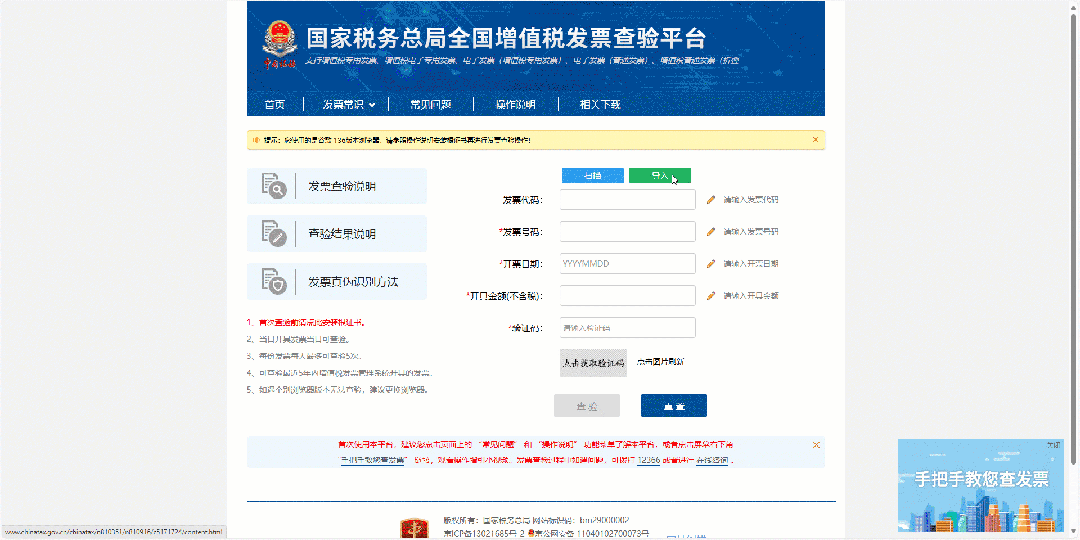Click the gray 查验 button
Screen dimensions: 1080x540
[587, 406]
